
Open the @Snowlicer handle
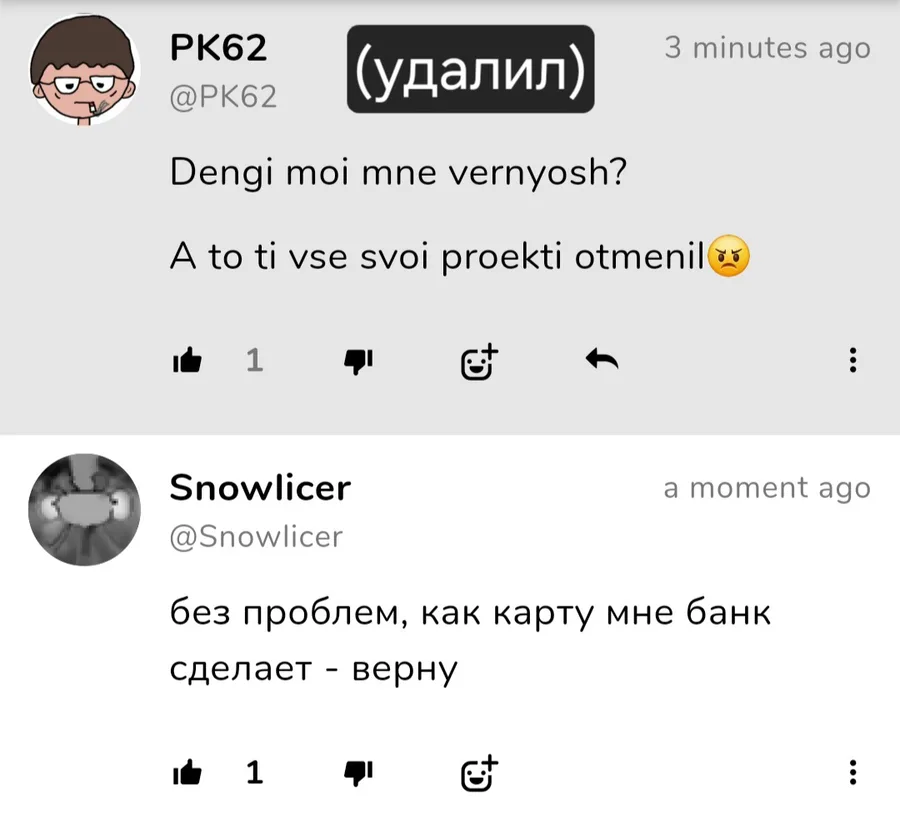pos(256,537)
